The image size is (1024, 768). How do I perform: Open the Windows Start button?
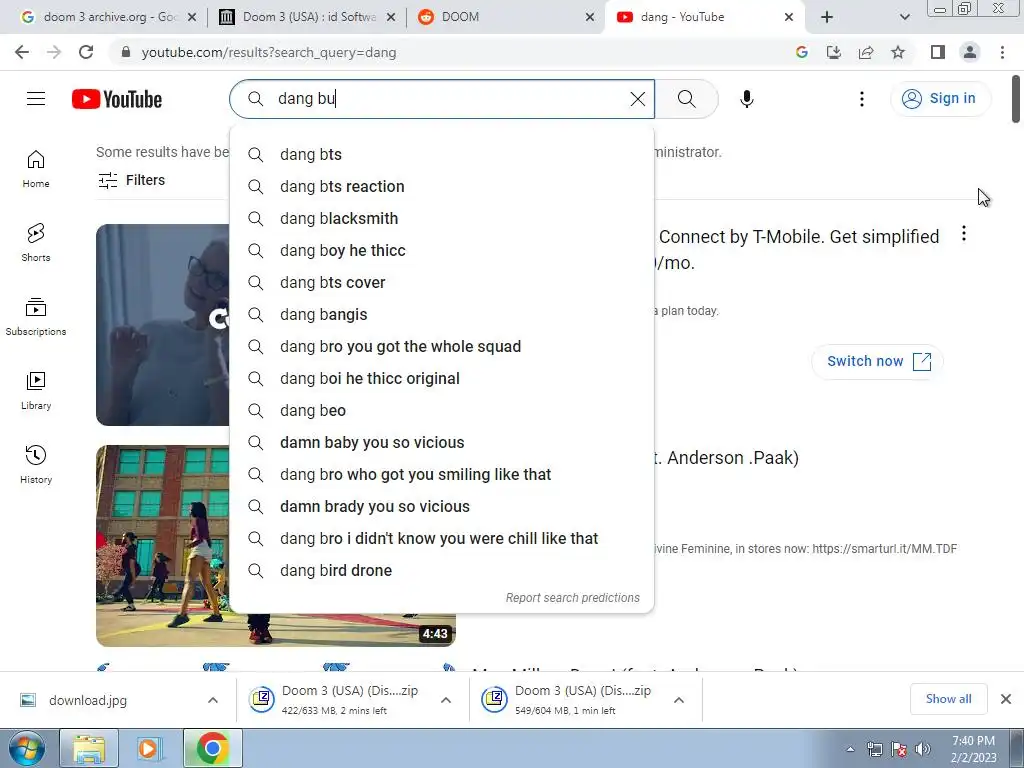click(26, 749)
